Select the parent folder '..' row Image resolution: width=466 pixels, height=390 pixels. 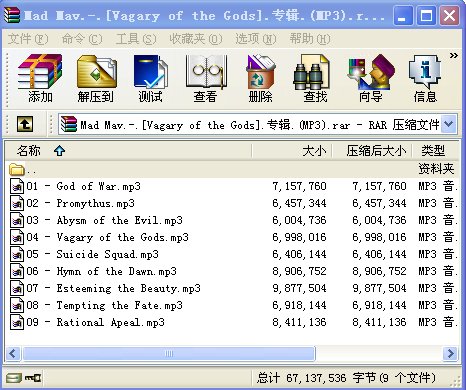point(232,169)
